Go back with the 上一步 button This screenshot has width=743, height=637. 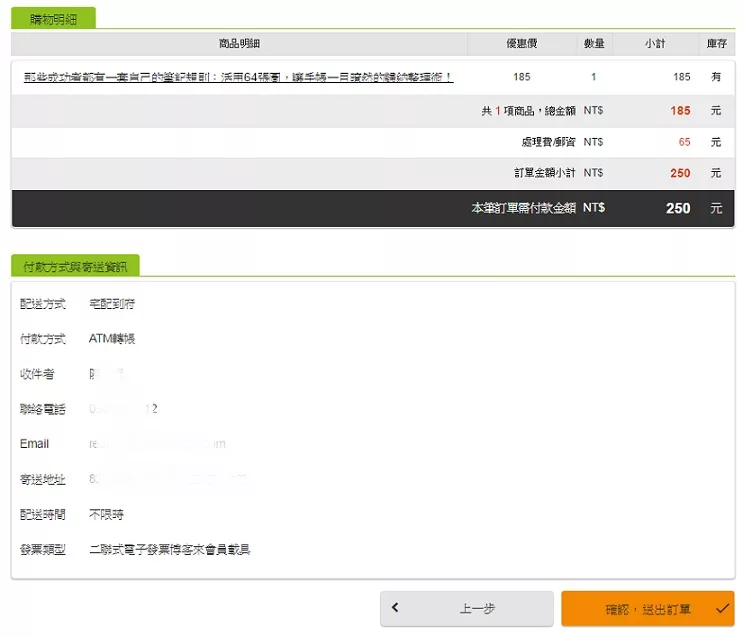click(x=466, y=608)
